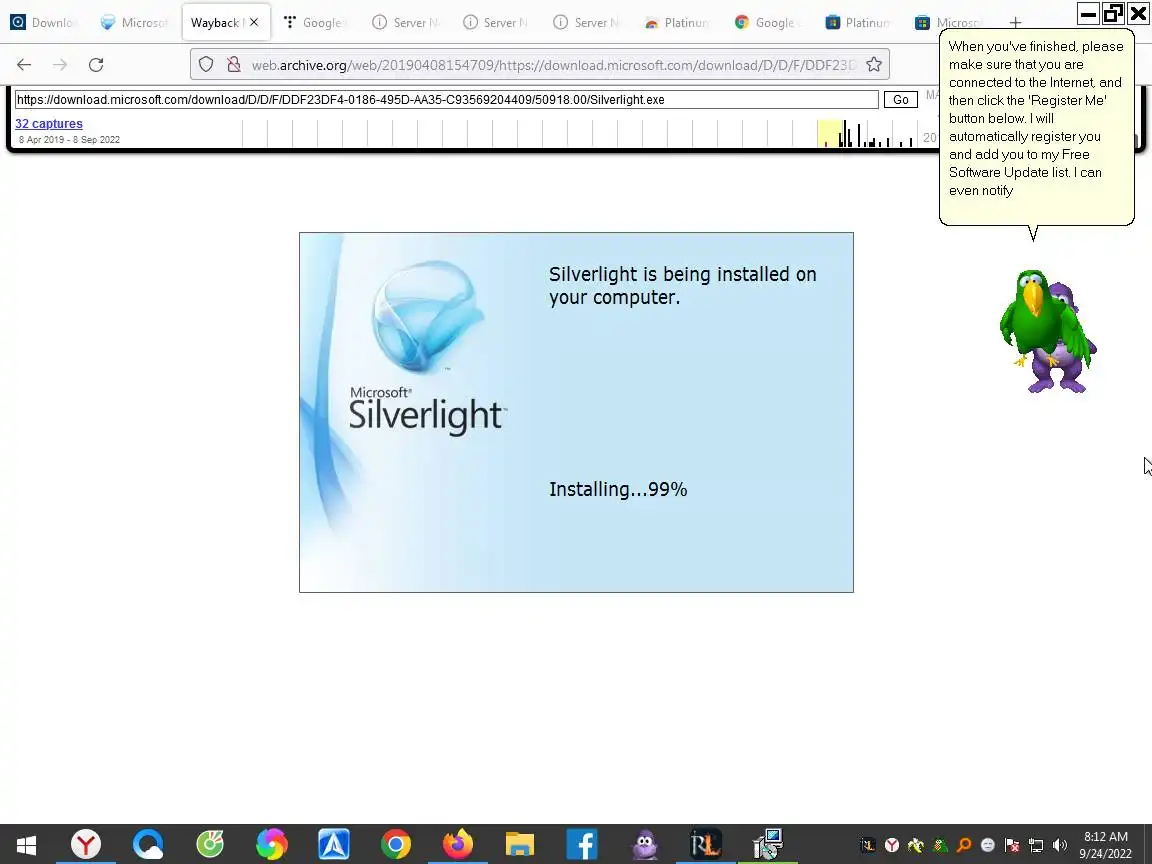Open the volume speaker tray icon
Viewport: 1152px width, 864px height.
click(x=1059, y=845)
